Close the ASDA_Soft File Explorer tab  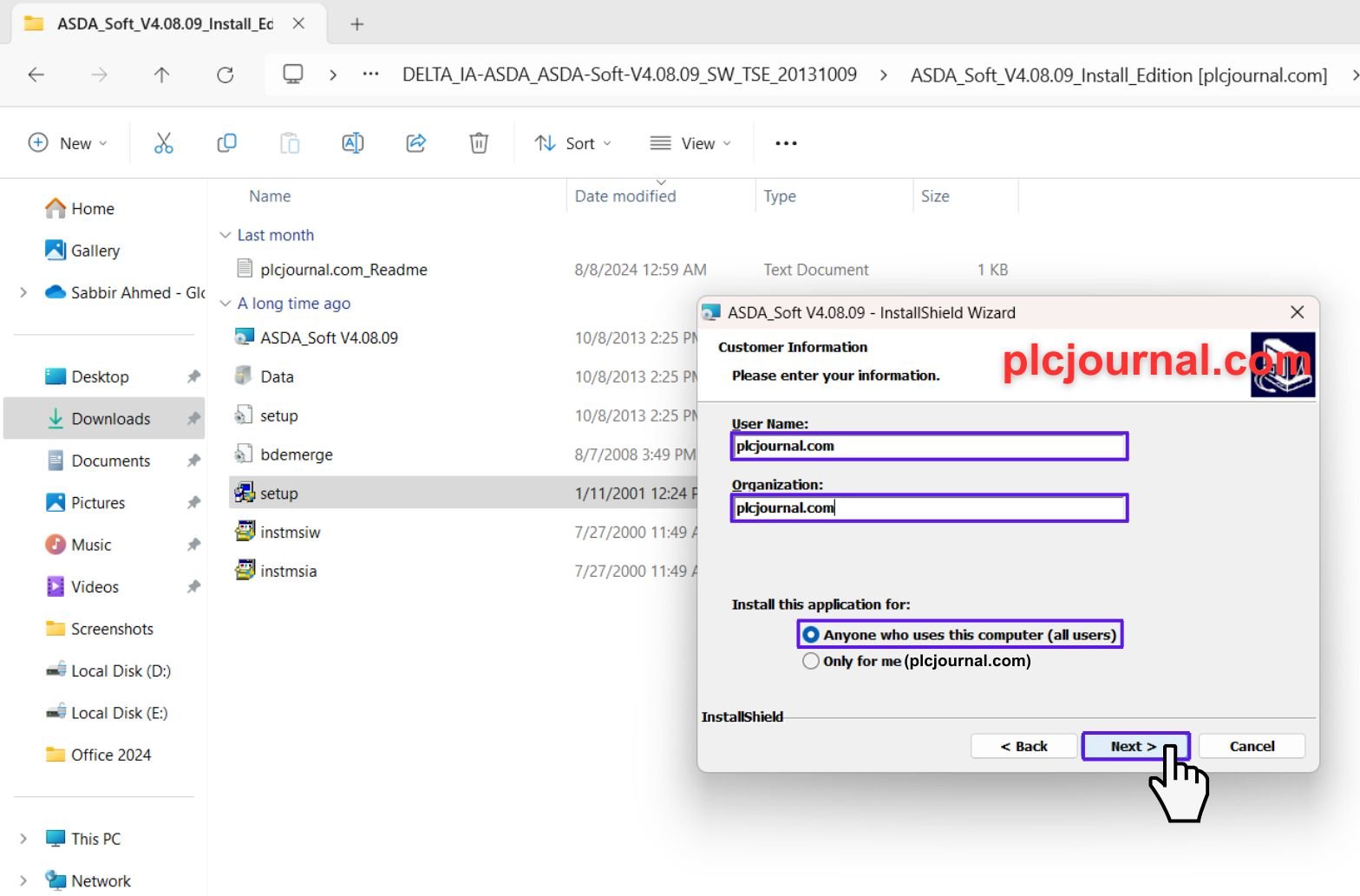click(x=298, y=23)
